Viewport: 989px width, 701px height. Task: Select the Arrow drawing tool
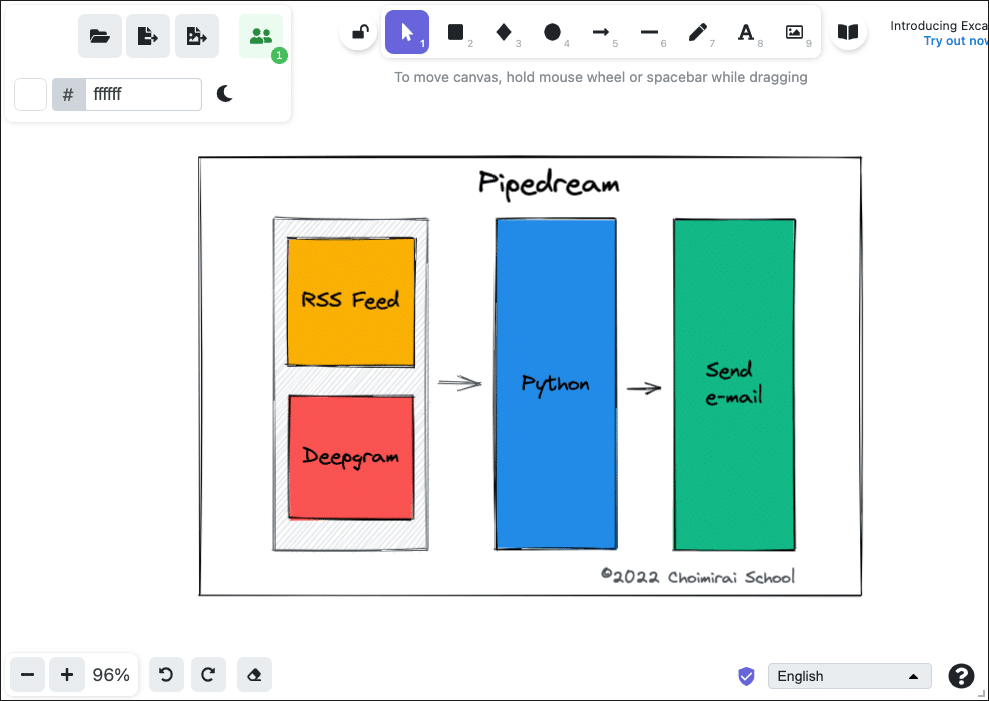[x=601, y=32]
